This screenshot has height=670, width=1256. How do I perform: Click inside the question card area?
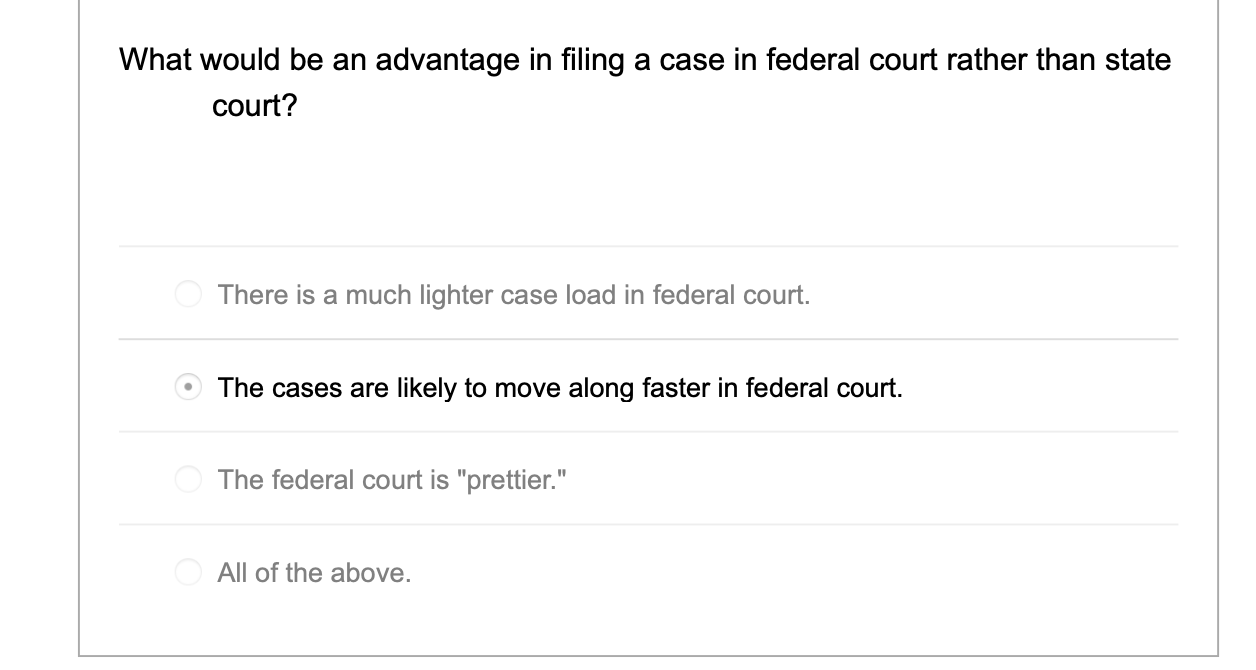coord(646,180)
